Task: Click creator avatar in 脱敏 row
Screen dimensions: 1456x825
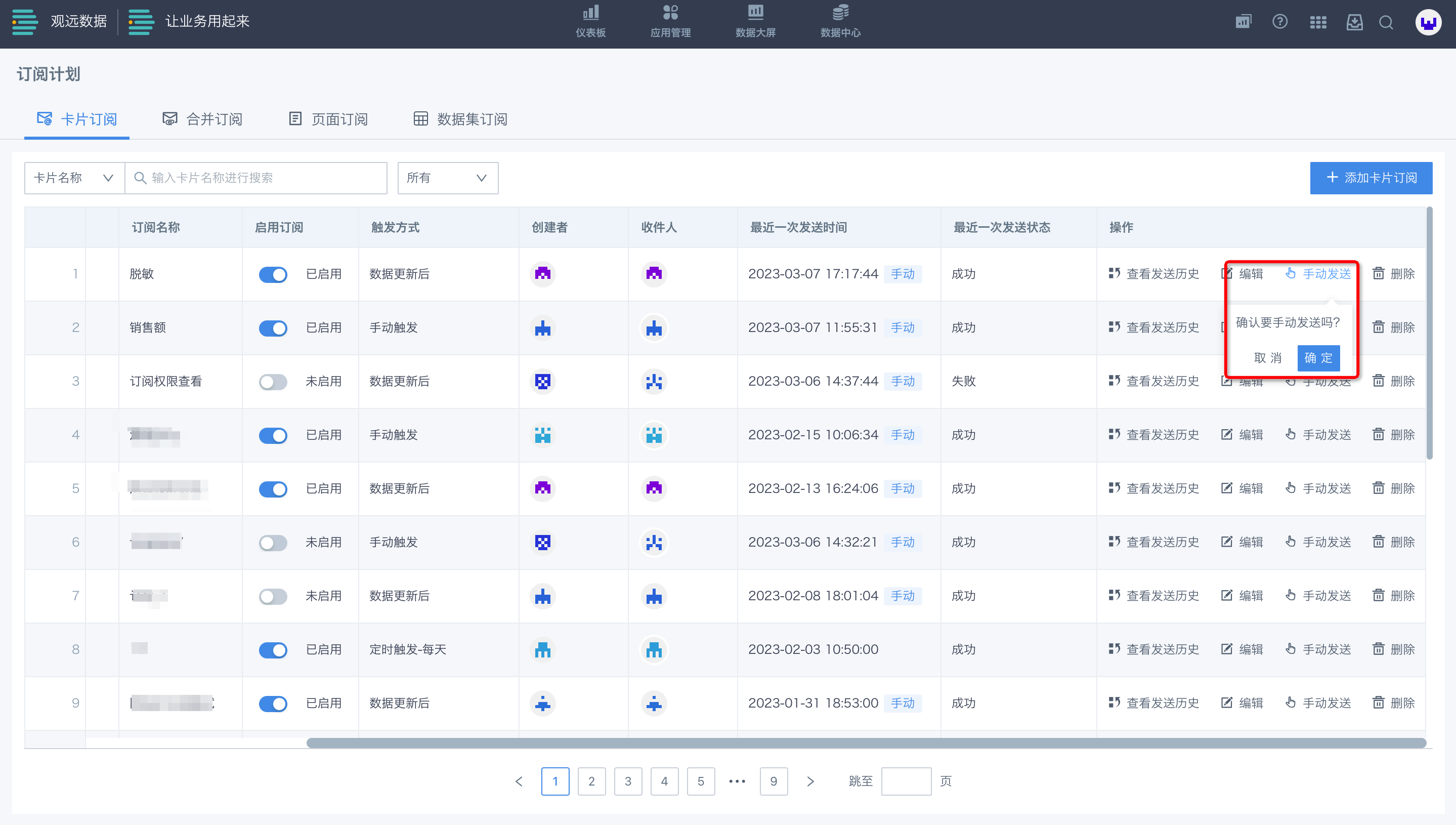Action: (x=542, y=274)
